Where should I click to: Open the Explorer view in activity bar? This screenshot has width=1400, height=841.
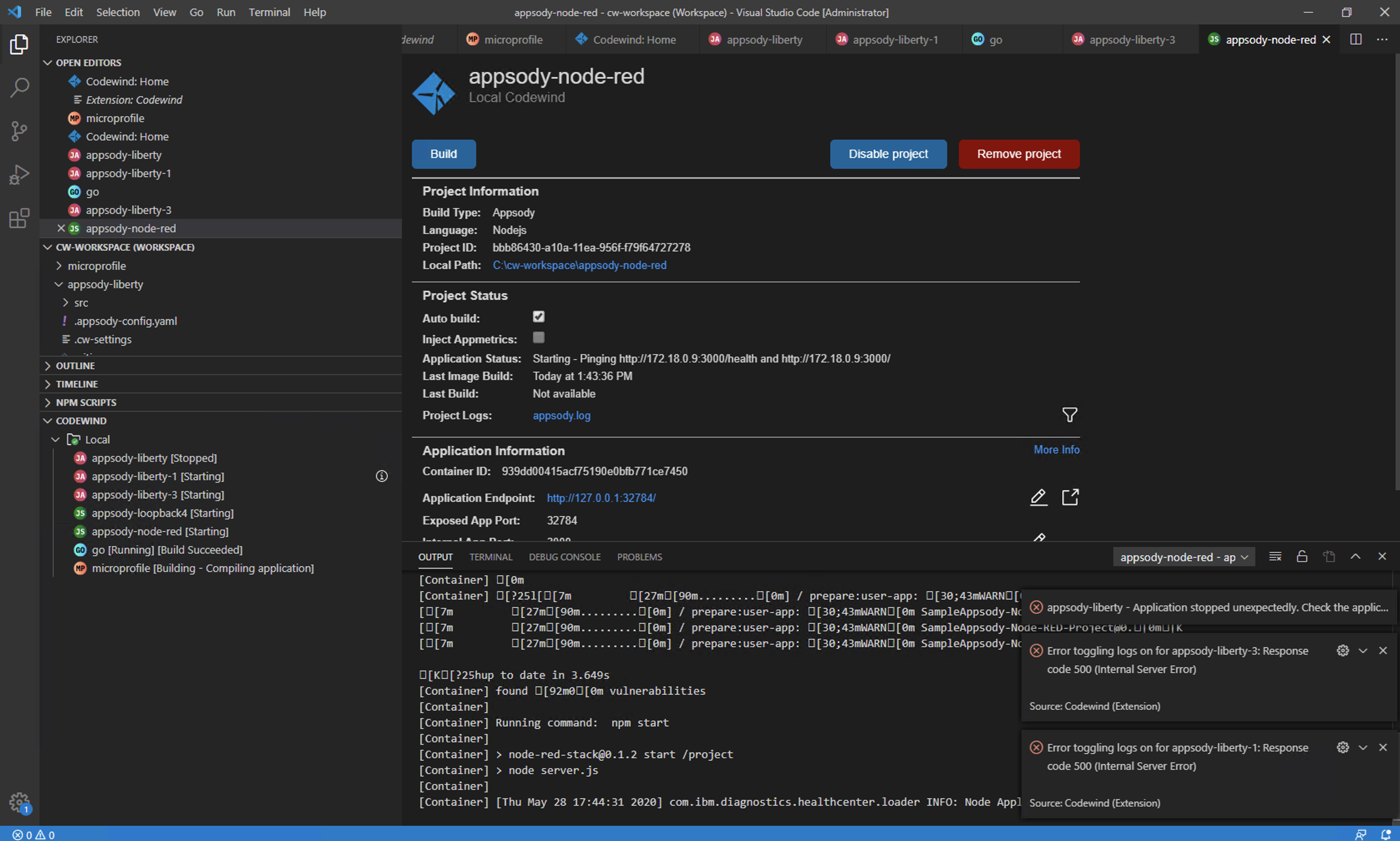coord(19,44)
